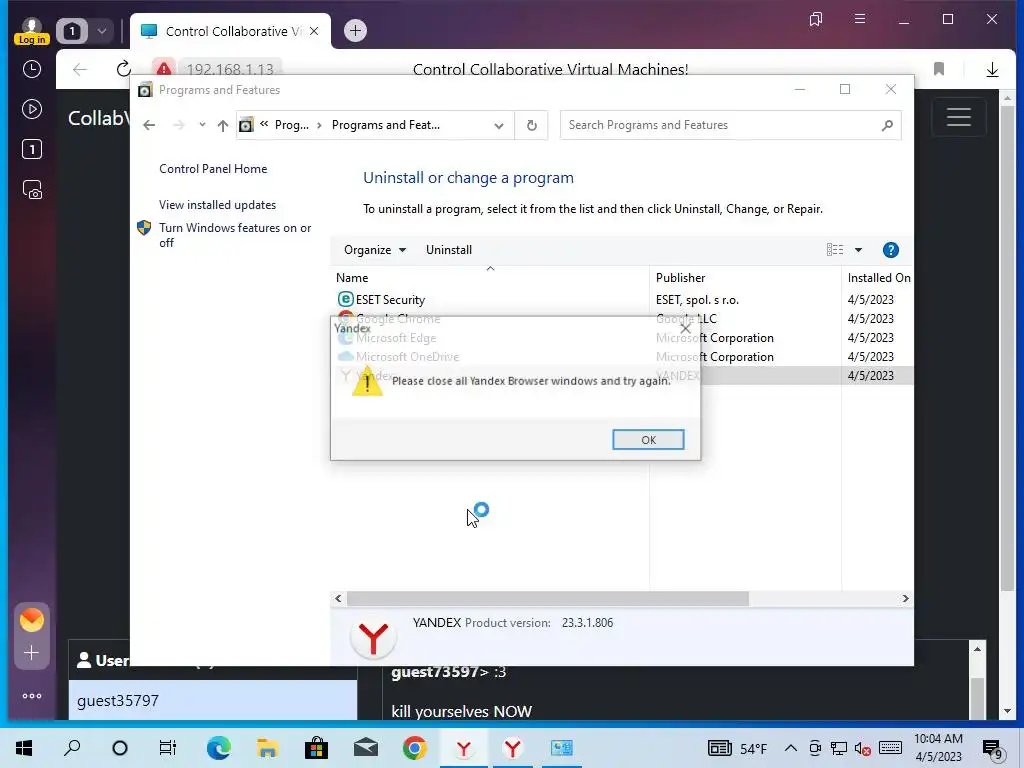Open the video play sidebar icon

pos(32,109)
